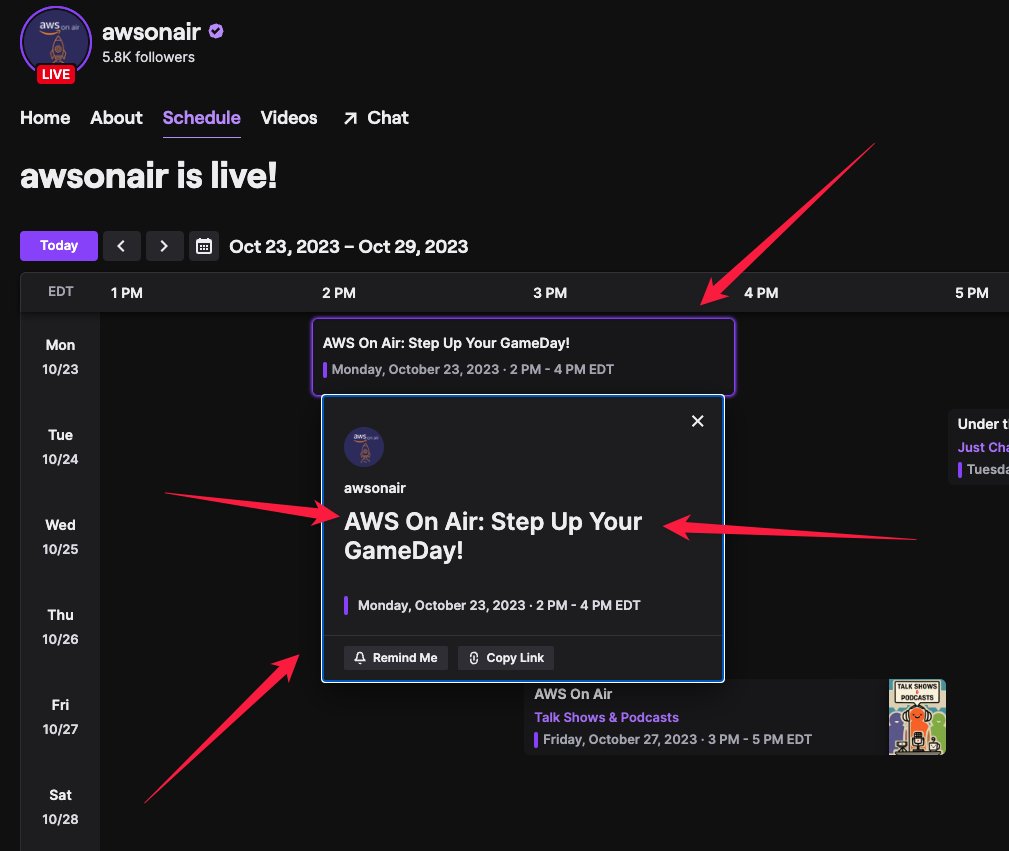Click the 'Wed 10/25' day label
This screenshot has height=851, width=1009.
click(60, 537)
